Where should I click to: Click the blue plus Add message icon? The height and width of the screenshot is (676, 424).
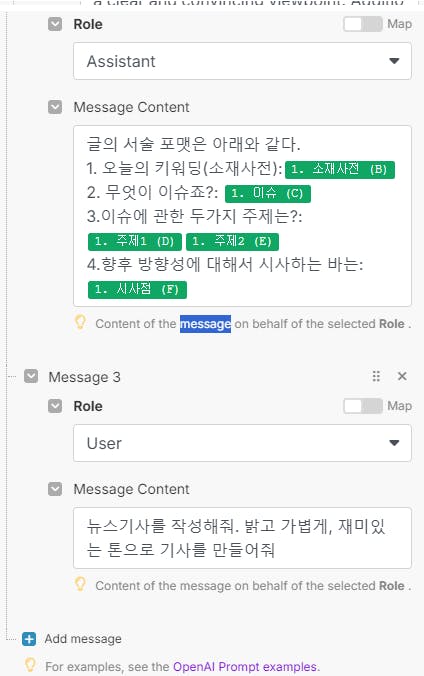[x=29, y=638]
